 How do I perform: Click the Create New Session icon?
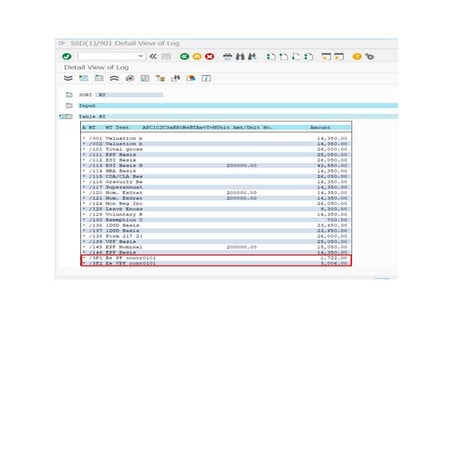click(x=326, y=57)
